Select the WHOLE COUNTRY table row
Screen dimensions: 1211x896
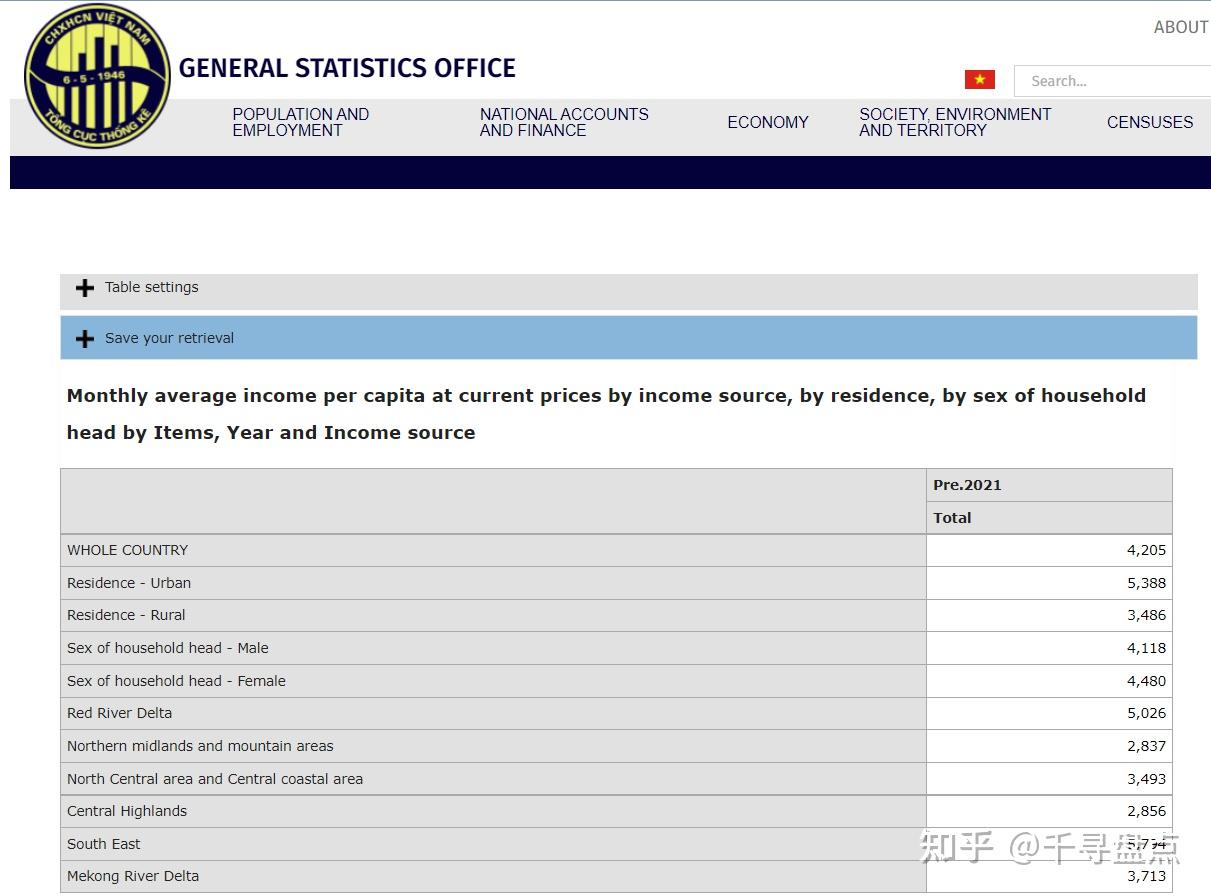[x=400, y=550]
